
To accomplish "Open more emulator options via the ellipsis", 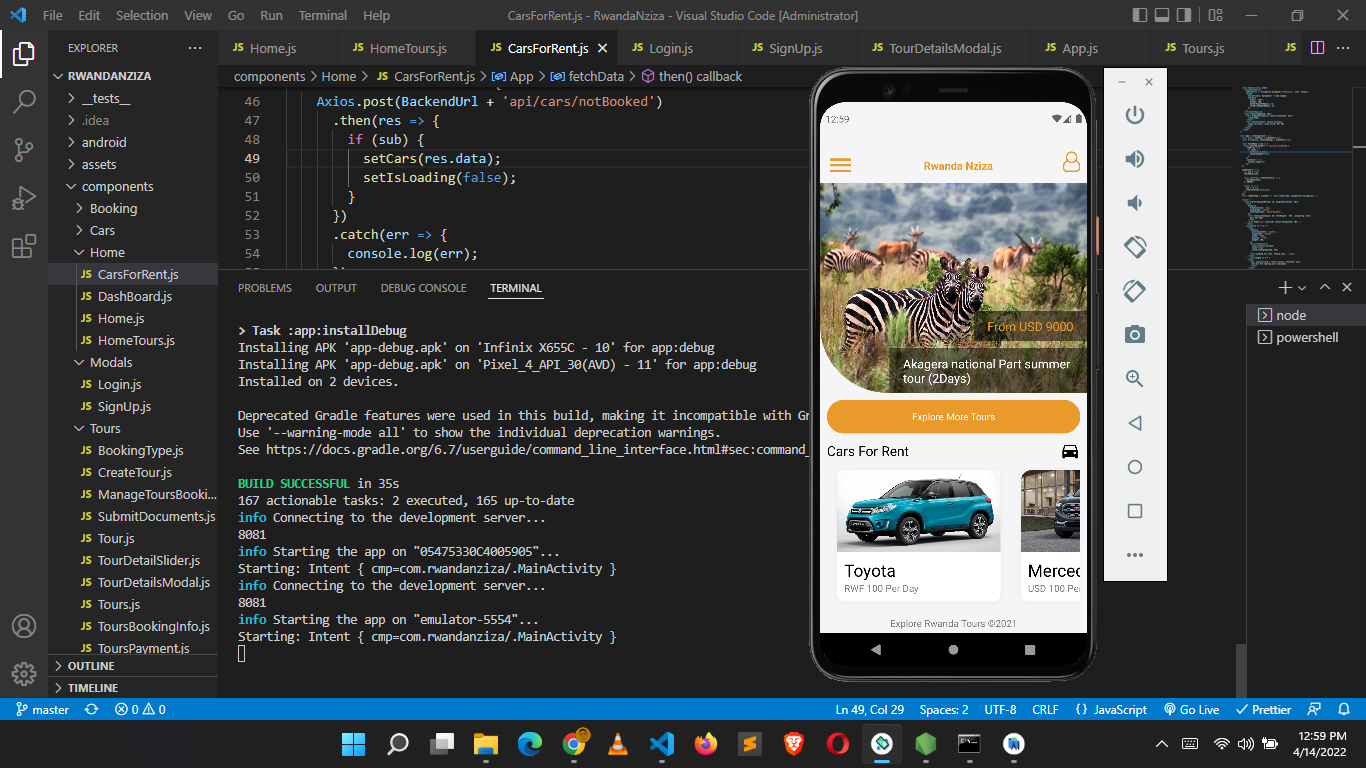I will coord(1134,555).
